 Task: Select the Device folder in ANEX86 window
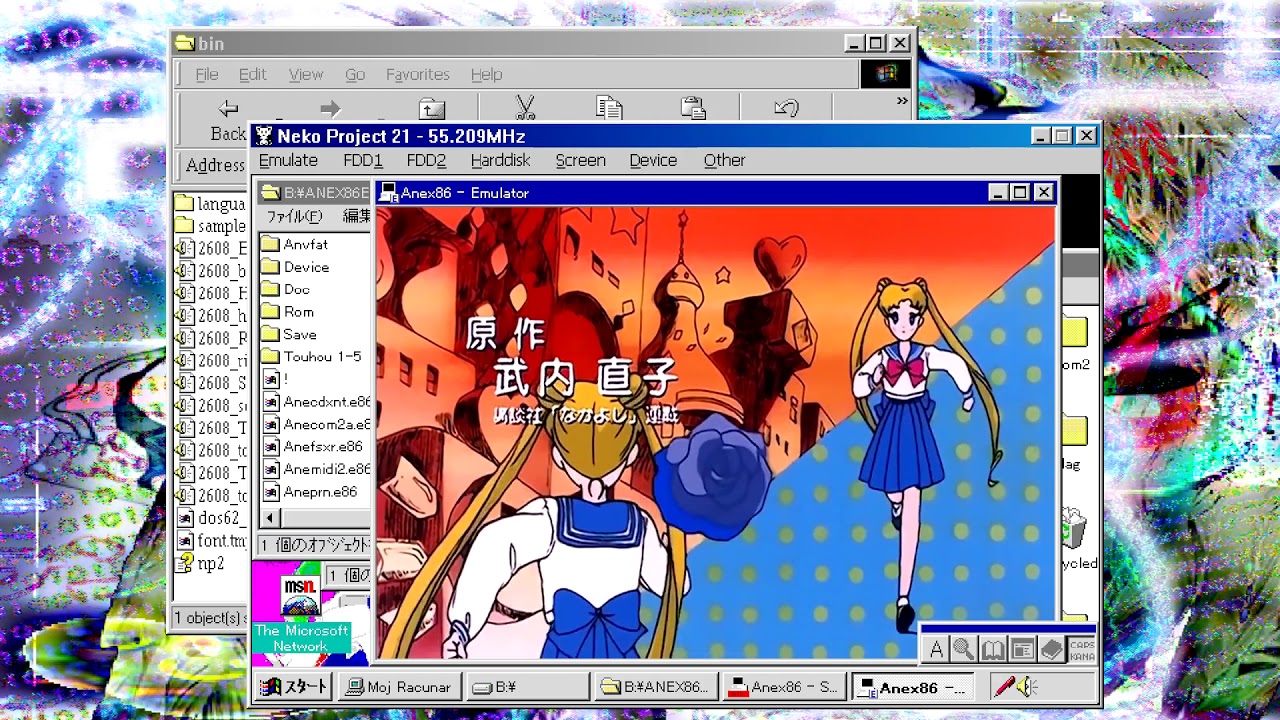click(295, 267)
